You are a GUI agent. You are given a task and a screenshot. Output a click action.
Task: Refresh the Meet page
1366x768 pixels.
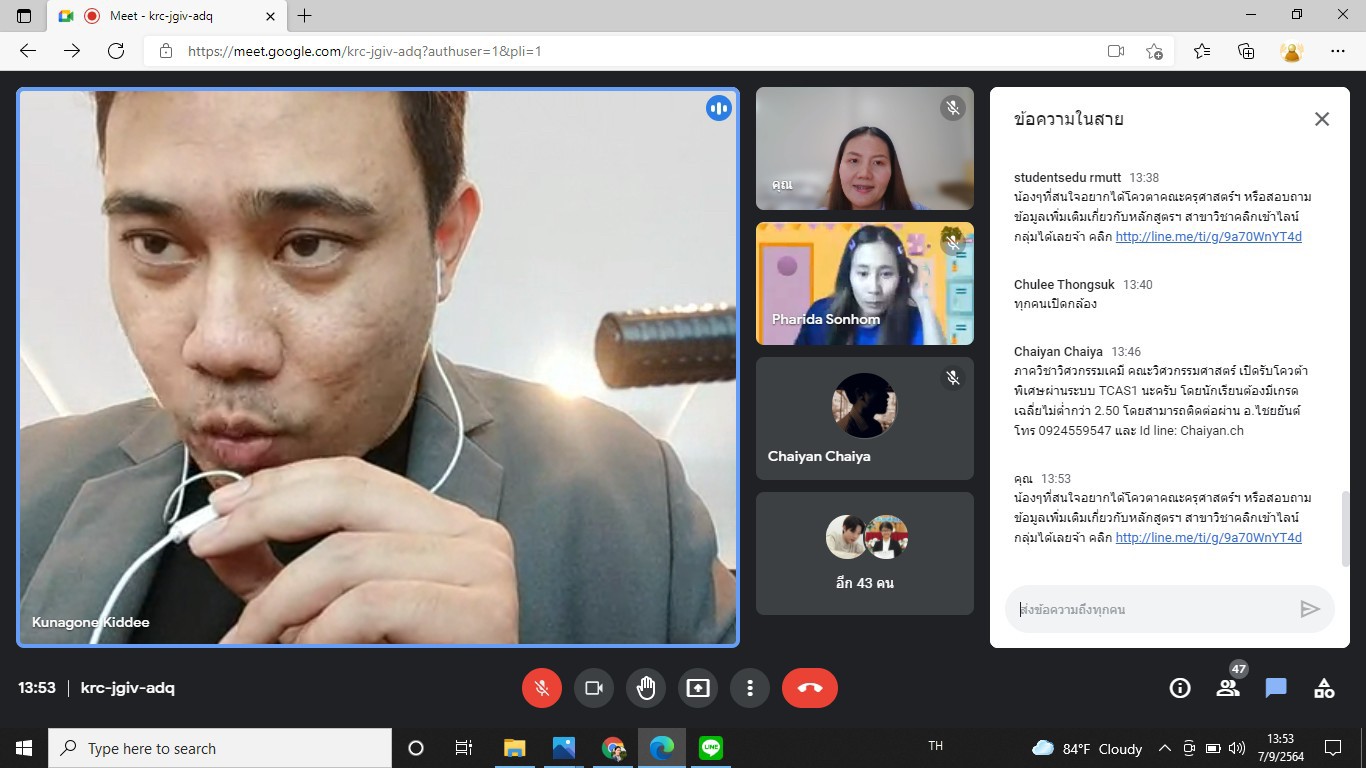[x=116, y=51]
